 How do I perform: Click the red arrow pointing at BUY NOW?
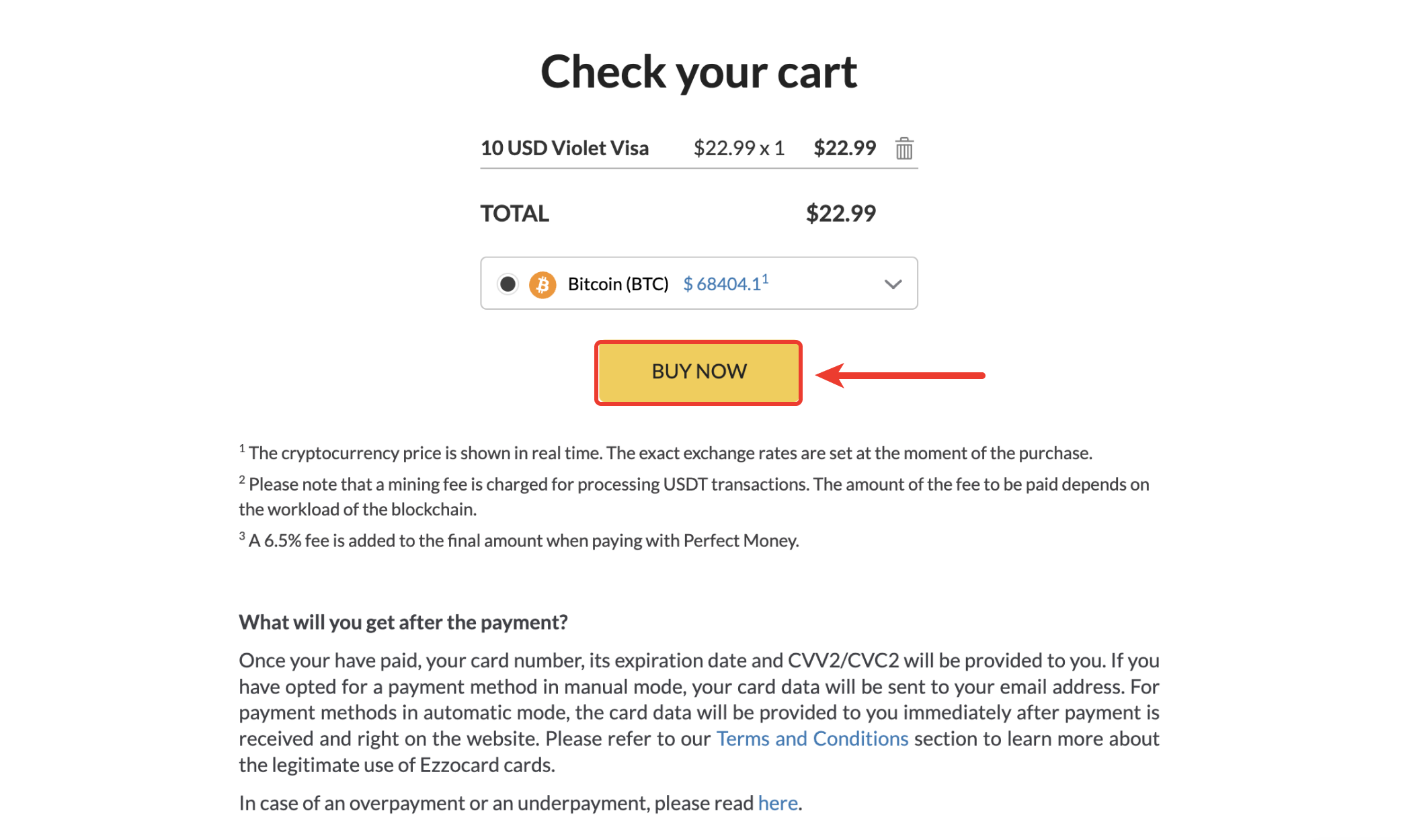[901, 375]
